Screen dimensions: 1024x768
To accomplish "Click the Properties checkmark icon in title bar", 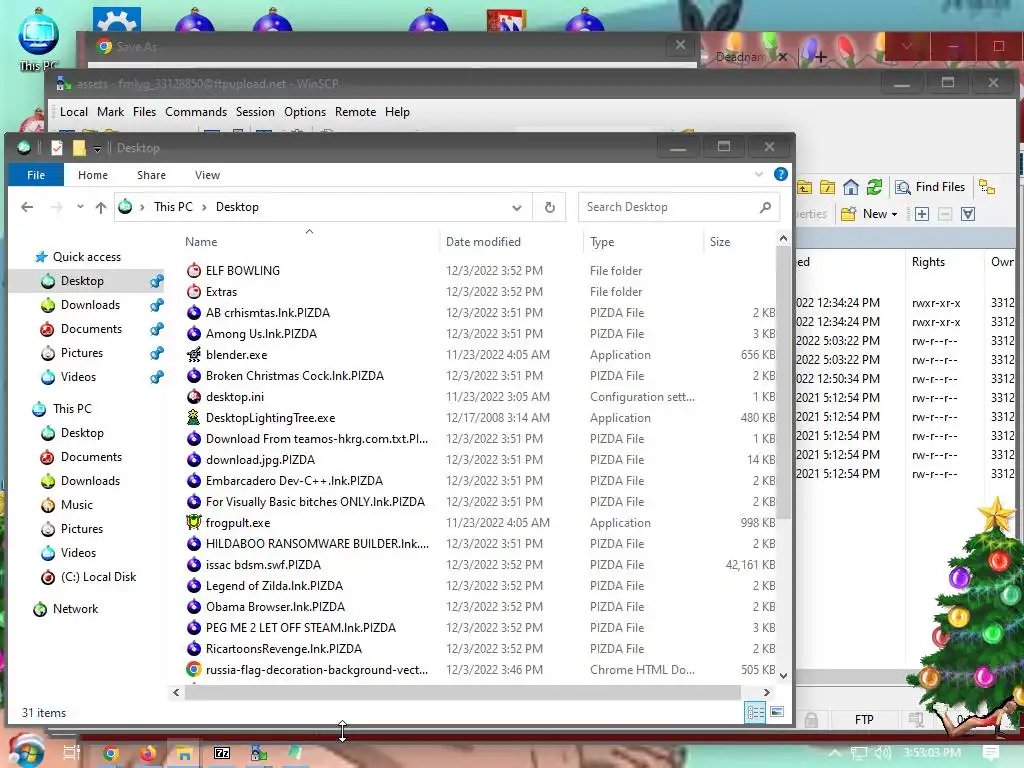I will [x=57, y=148].
